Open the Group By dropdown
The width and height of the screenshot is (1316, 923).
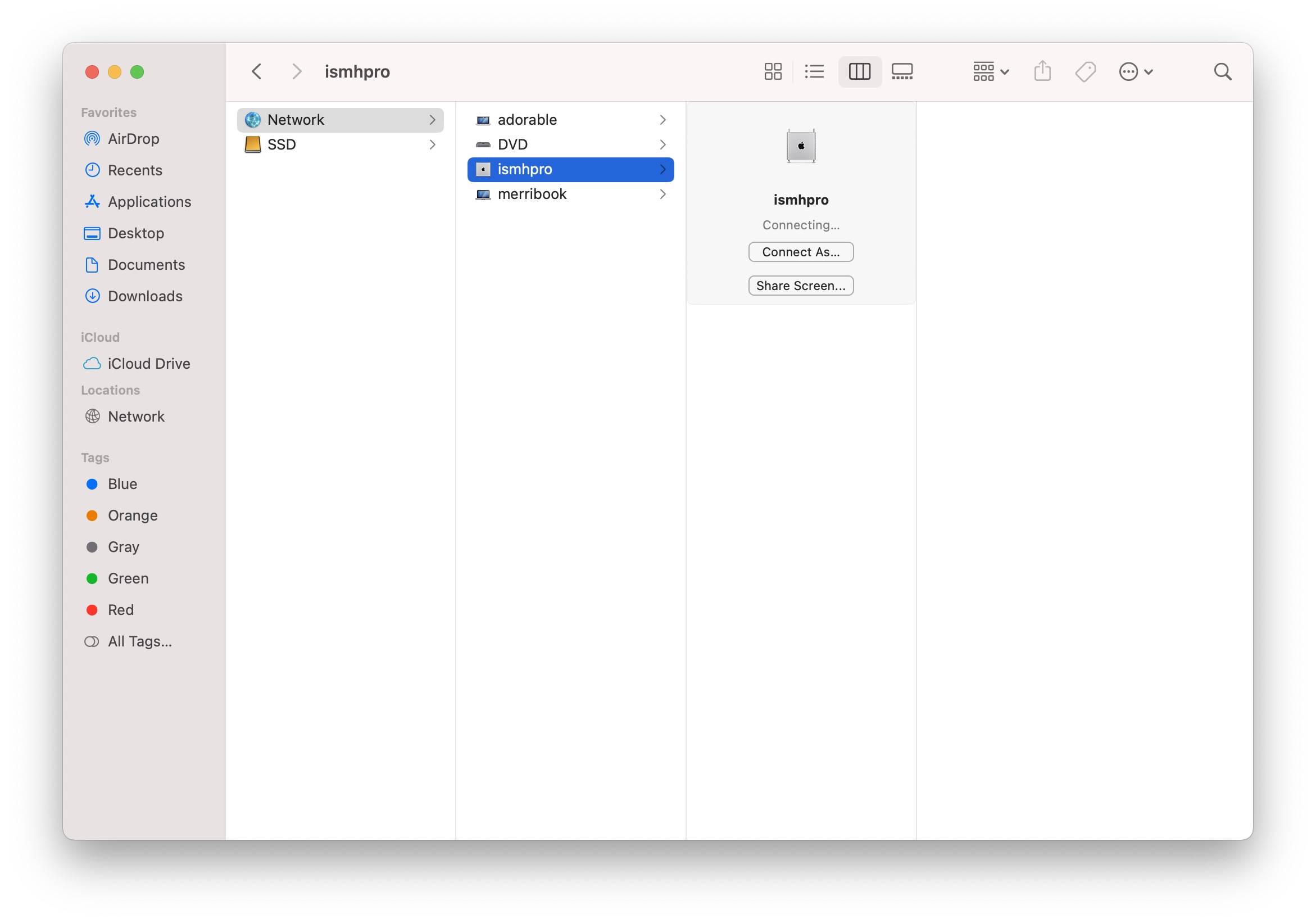990,71
